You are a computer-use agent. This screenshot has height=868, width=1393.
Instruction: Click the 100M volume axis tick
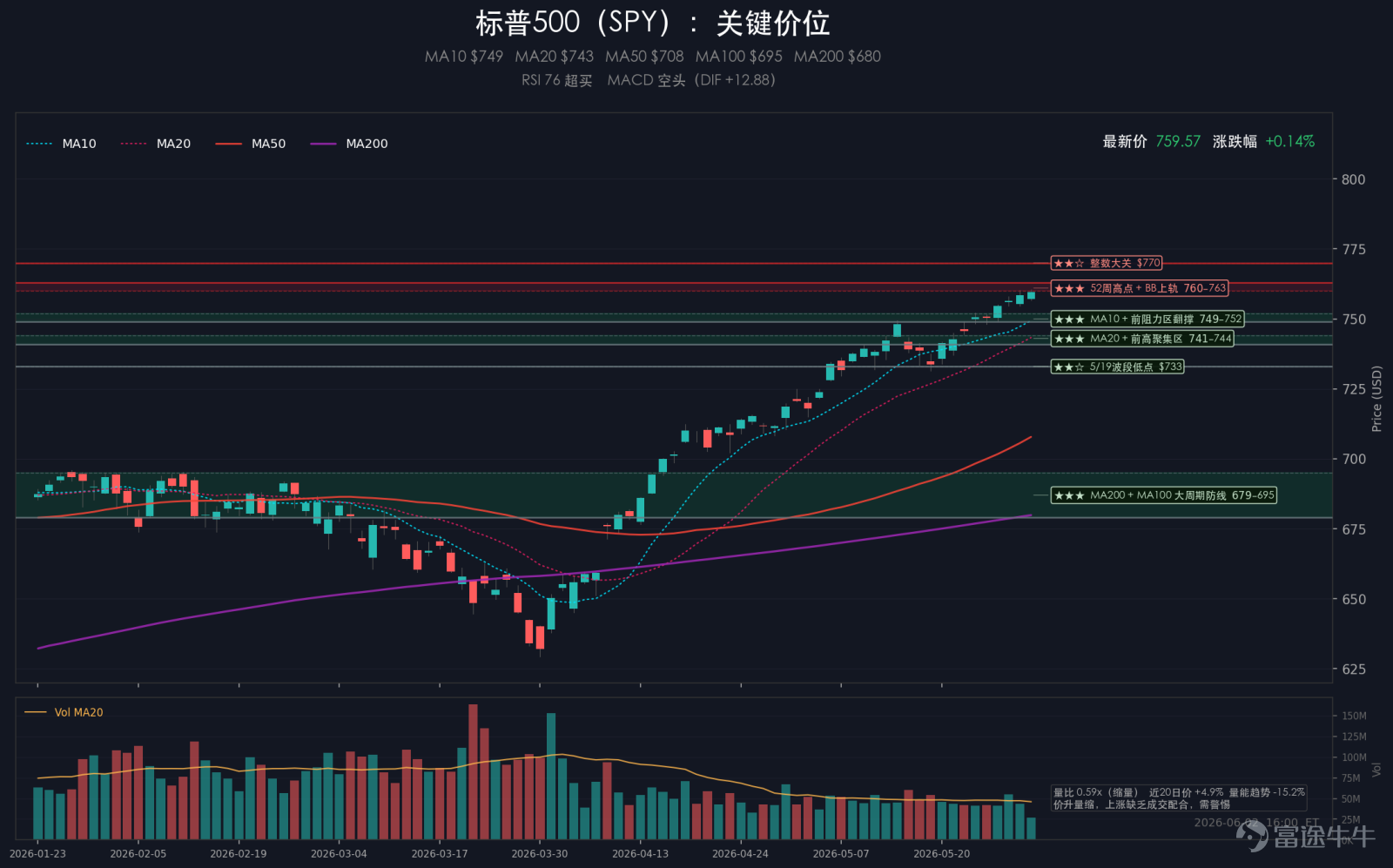1354,757
